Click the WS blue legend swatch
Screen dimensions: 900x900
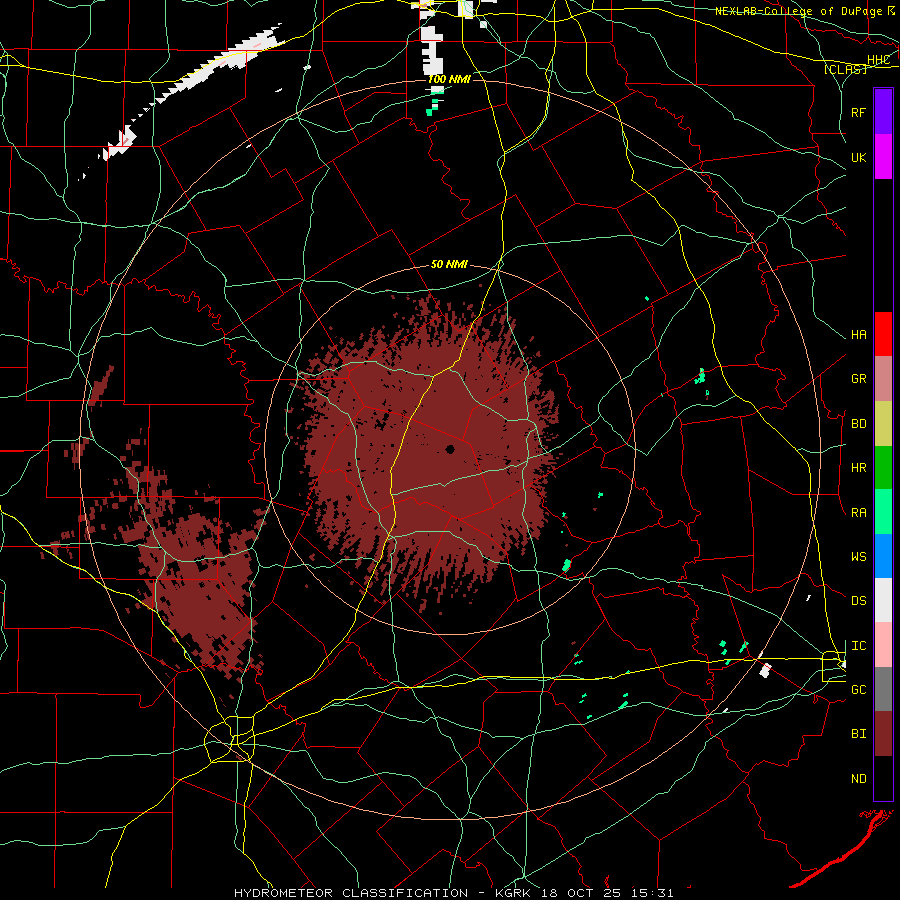pos(883,556)
